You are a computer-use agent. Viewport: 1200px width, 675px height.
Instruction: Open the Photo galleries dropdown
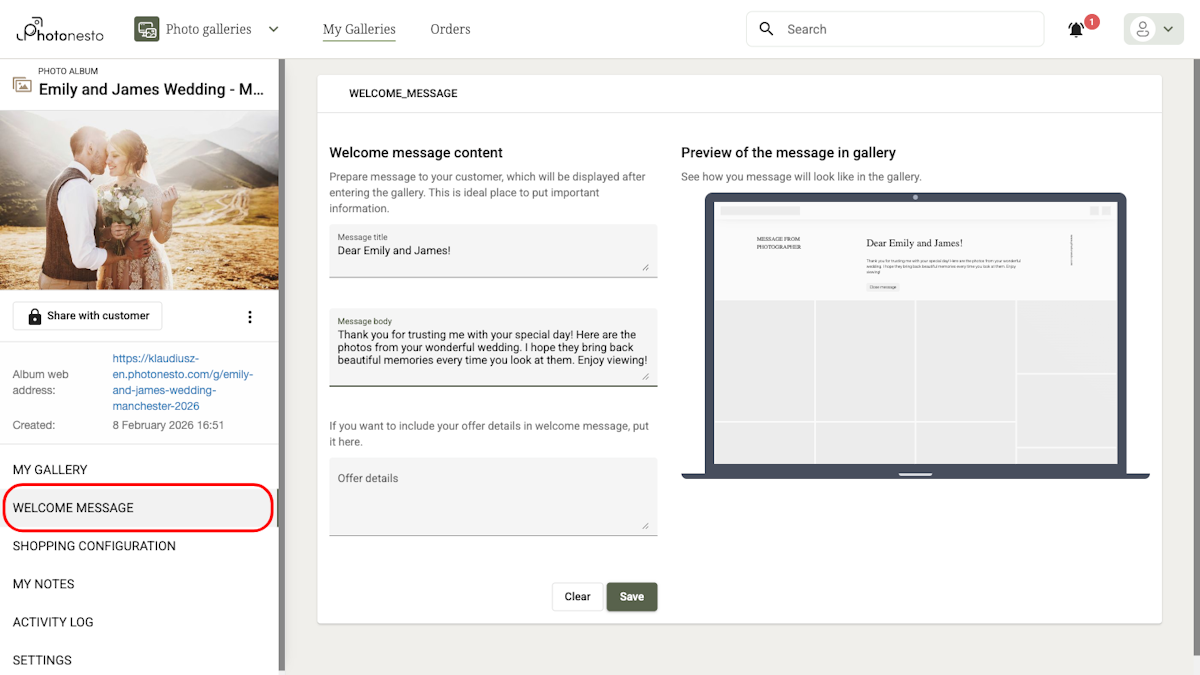pos(273,29)
